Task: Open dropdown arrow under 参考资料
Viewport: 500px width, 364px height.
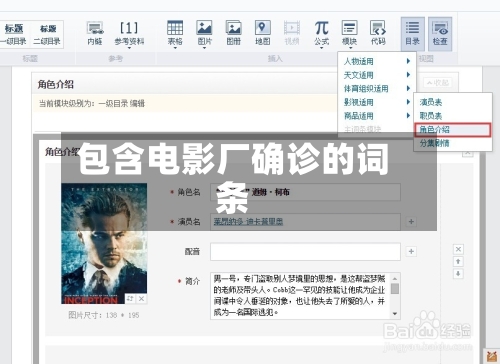Action: point(129,48)
